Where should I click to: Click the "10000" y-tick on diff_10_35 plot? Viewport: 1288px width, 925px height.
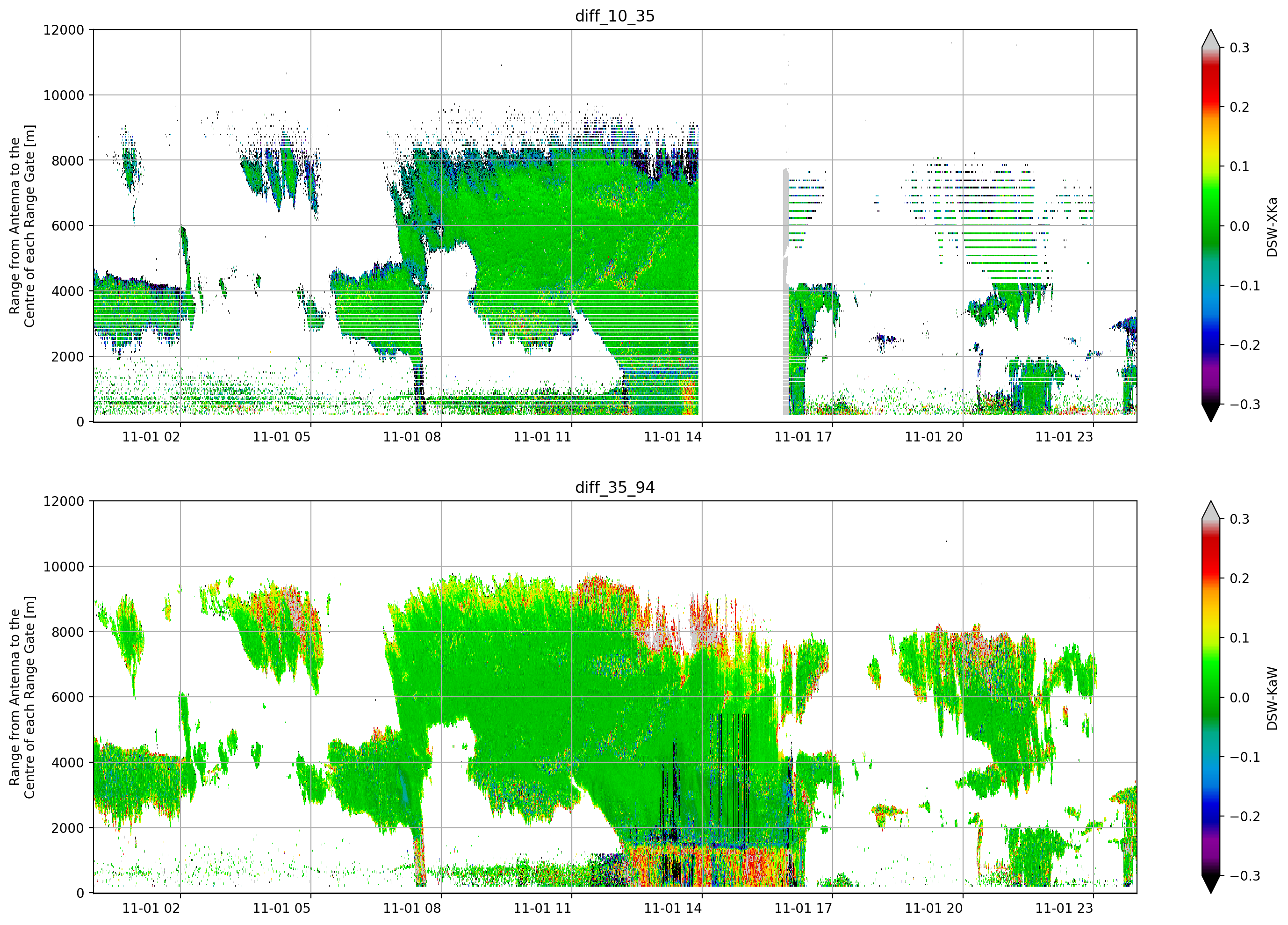[x=64, y=95]
